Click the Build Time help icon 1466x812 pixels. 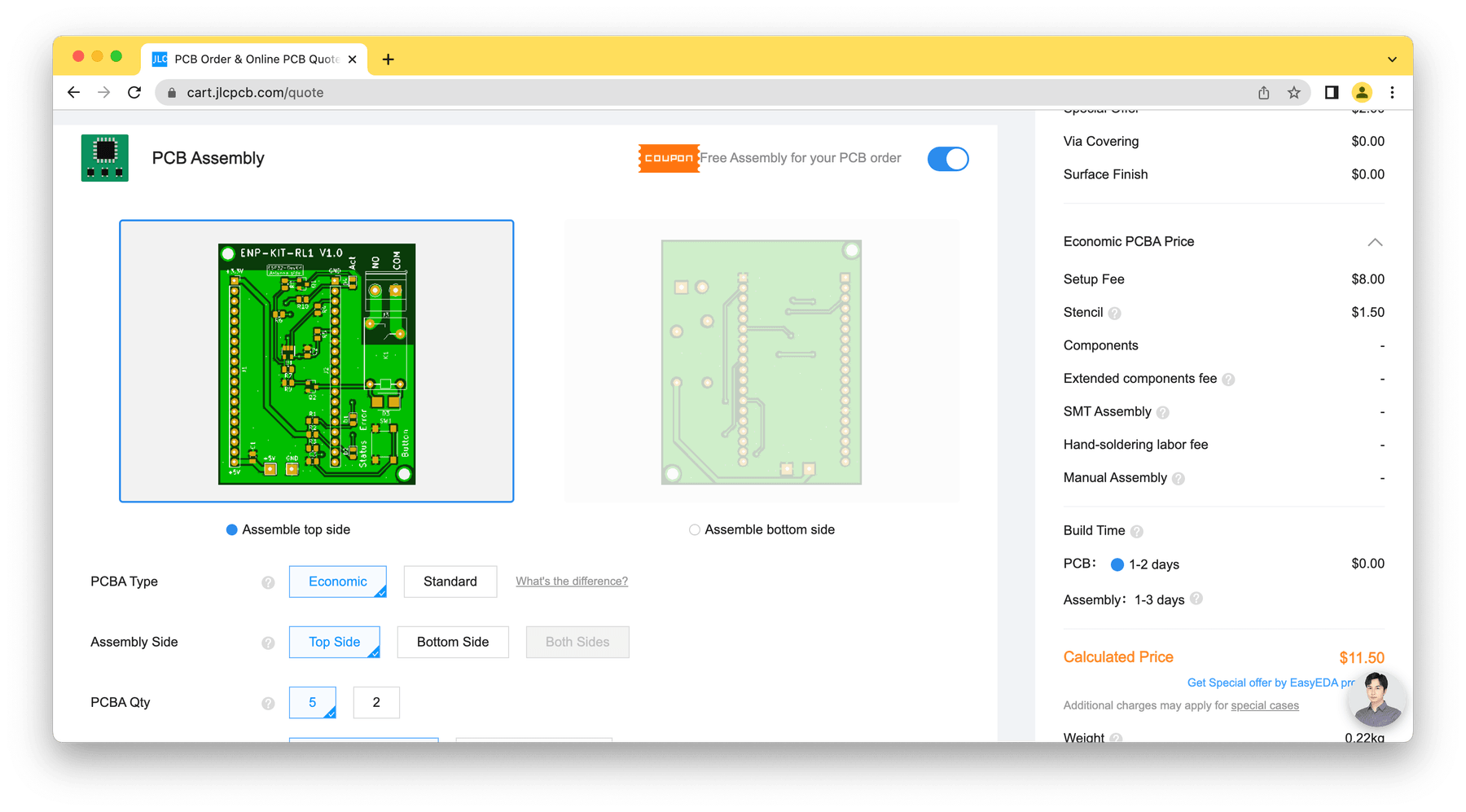(x=1136, y=532)
